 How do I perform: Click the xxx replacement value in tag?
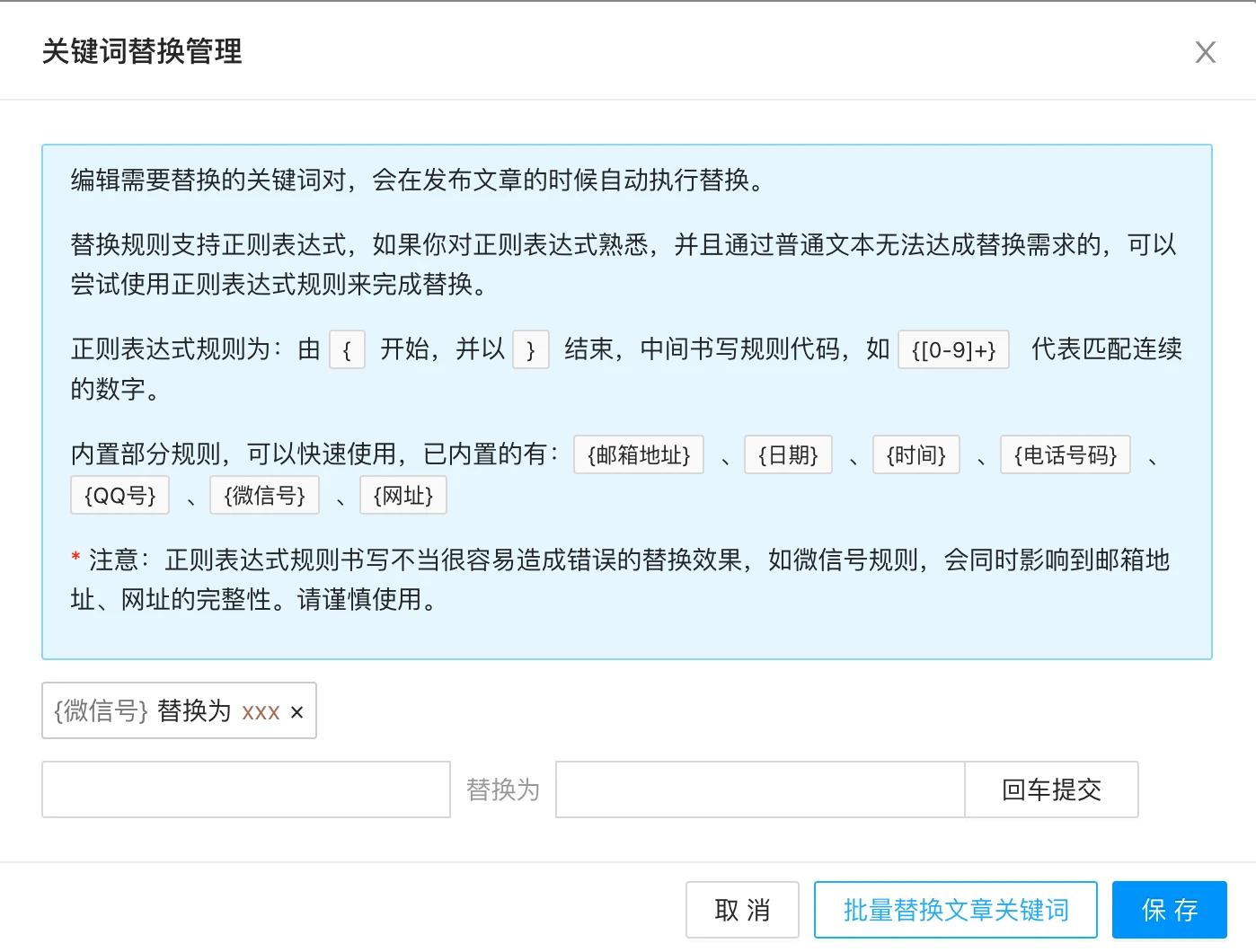261,712
